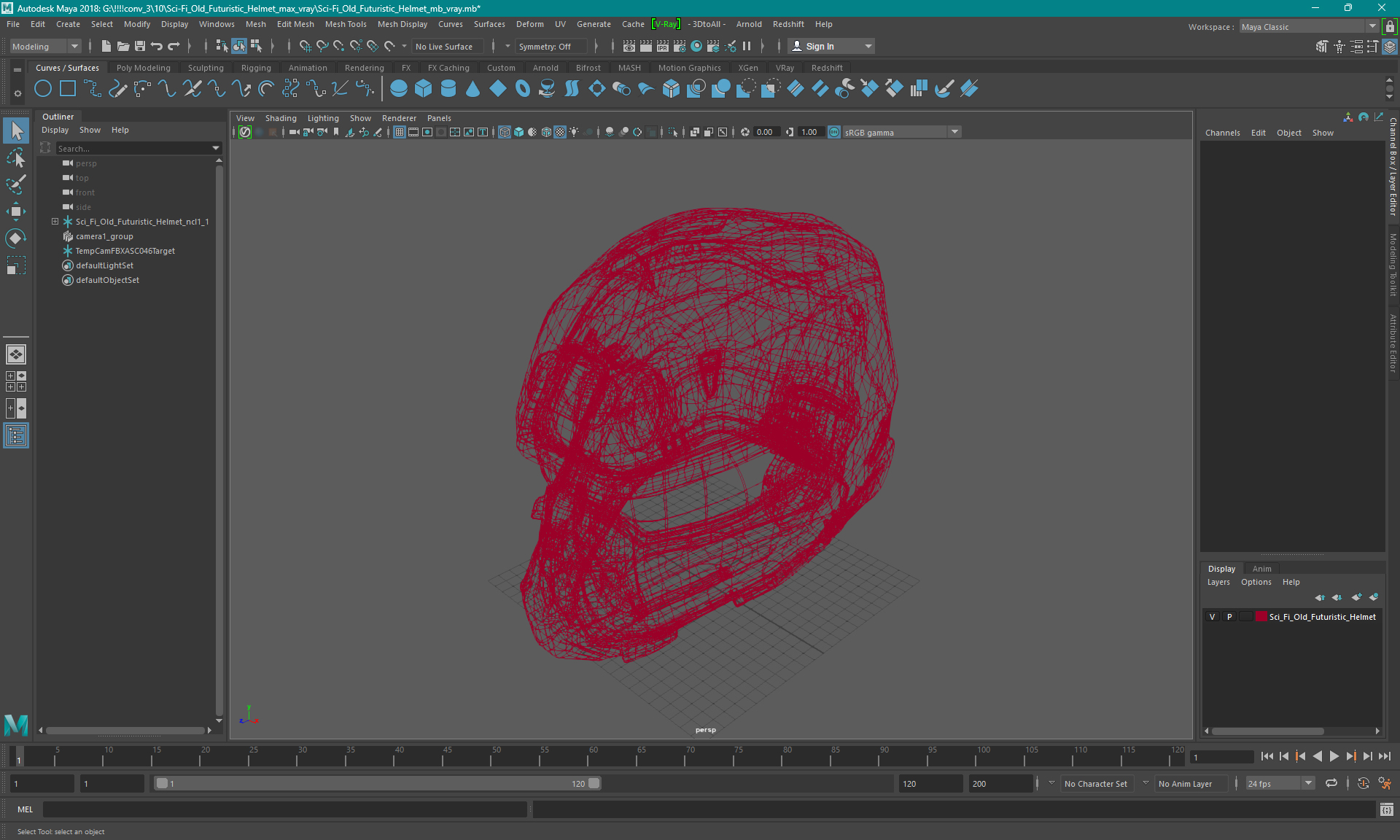Click the Display tab in panel
Viewport: 1400px width, 840px height.
coord(1221,567)
